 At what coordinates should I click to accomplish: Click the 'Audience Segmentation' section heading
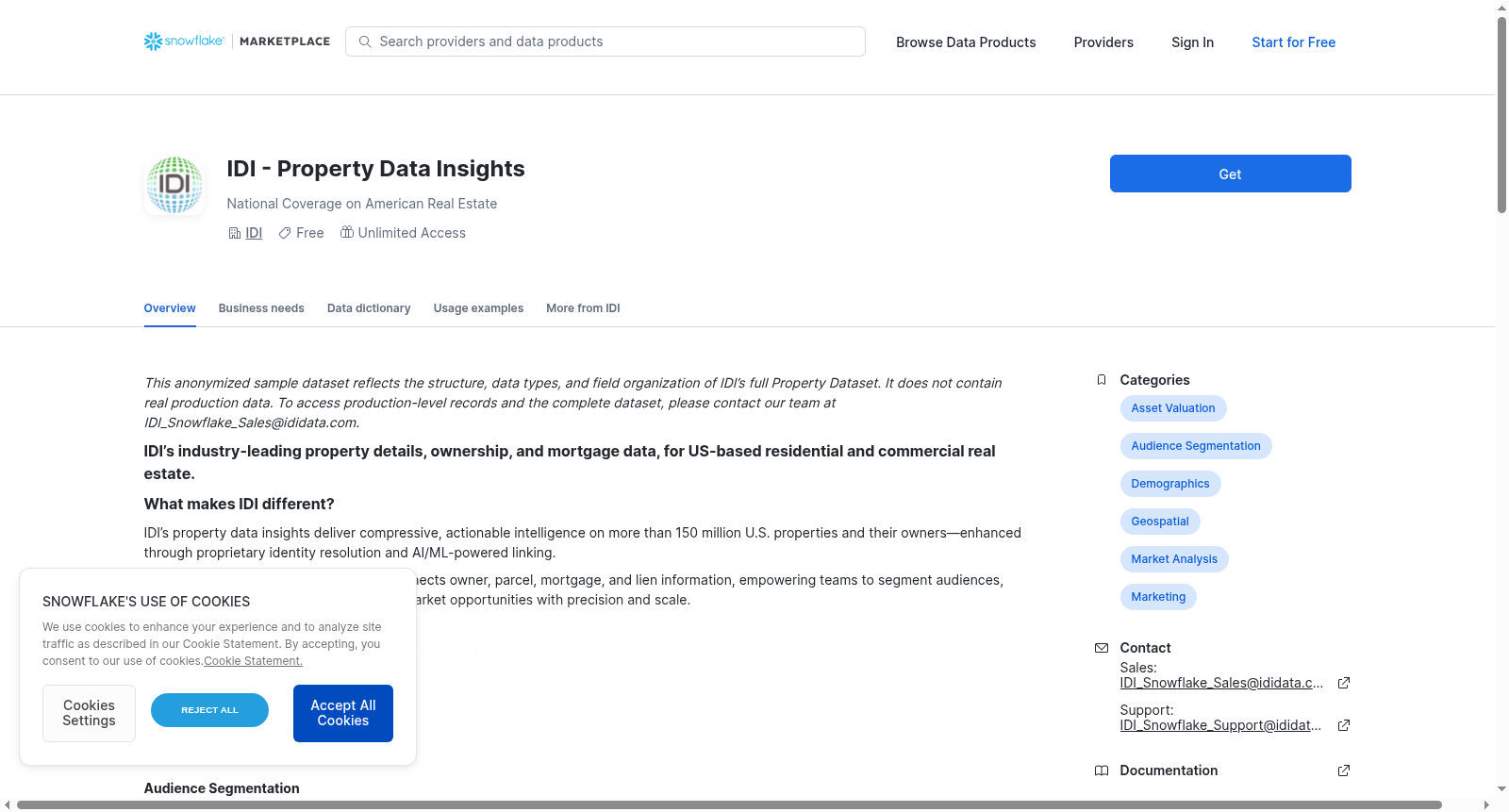click(222, 788)
